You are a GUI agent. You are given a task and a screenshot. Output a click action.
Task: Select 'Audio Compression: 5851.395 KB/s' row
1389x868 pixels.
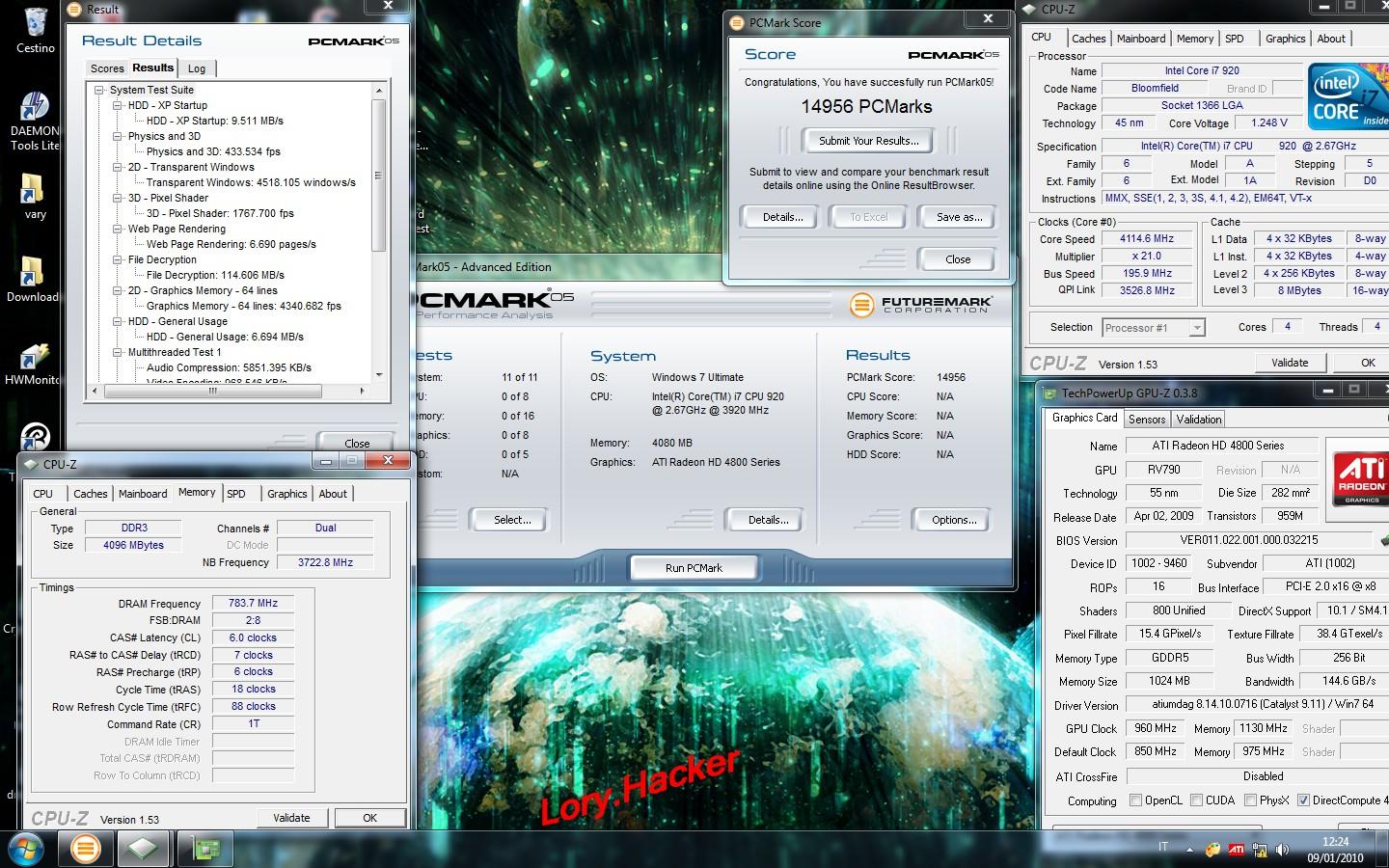click(229, 367)
